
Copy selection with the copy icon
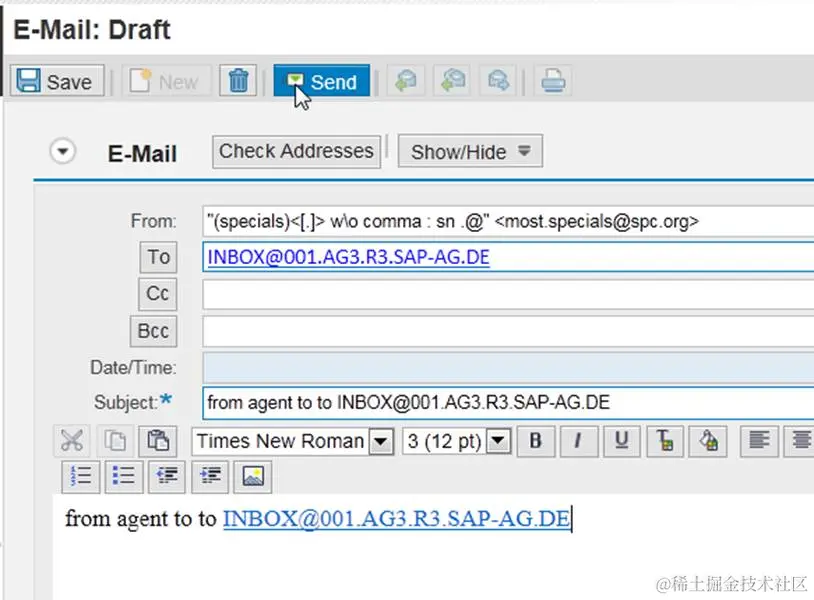pyautogui.click(x=115, y=441)
